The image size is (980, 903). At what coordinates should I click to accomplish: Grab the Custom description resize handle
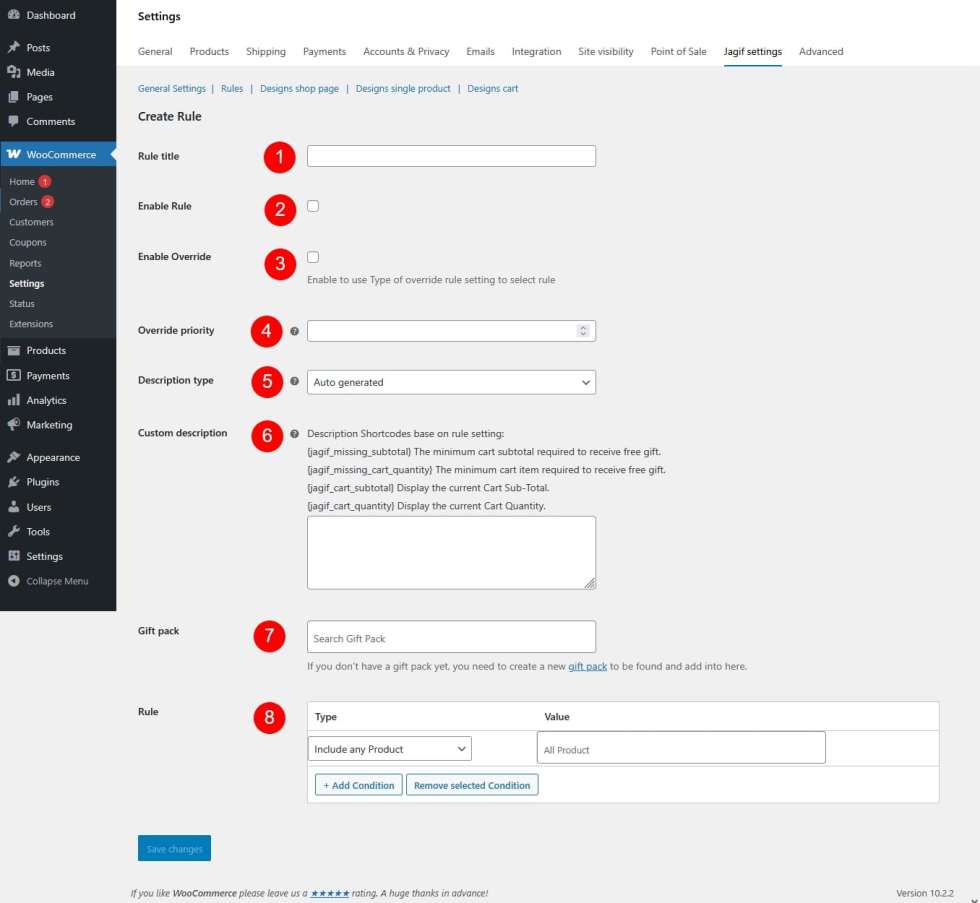click(x=589, y=583)
